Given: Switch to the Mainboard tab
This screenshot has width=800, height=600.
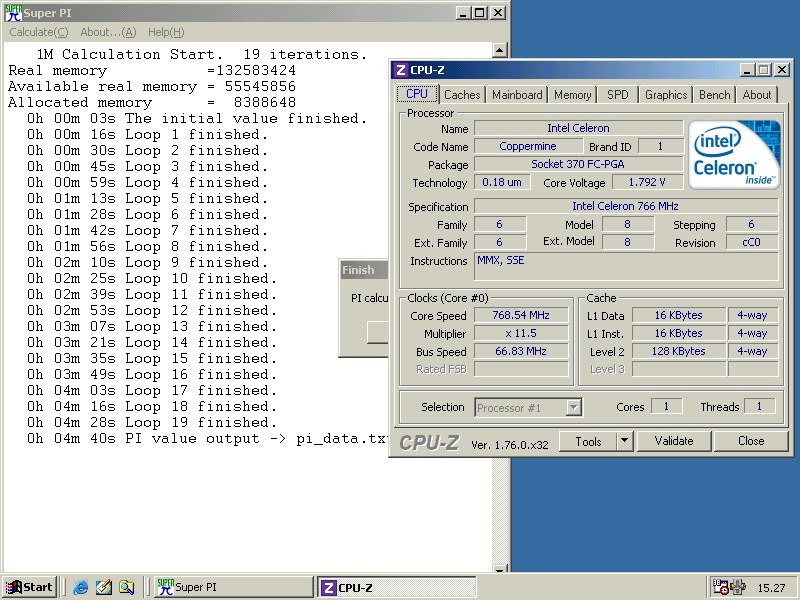Looking at the screenshot, I should point(517,95).
